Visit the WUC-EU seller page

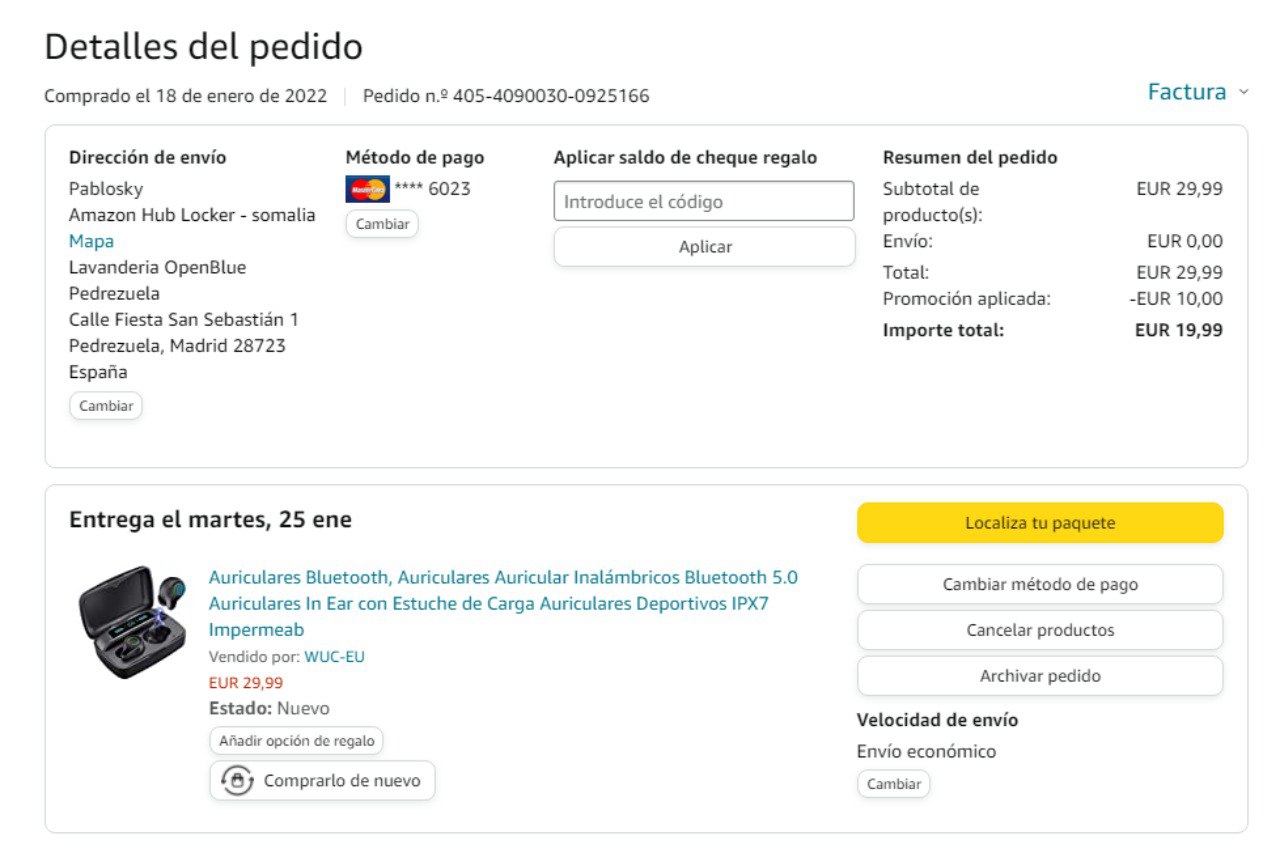(334, 657)
